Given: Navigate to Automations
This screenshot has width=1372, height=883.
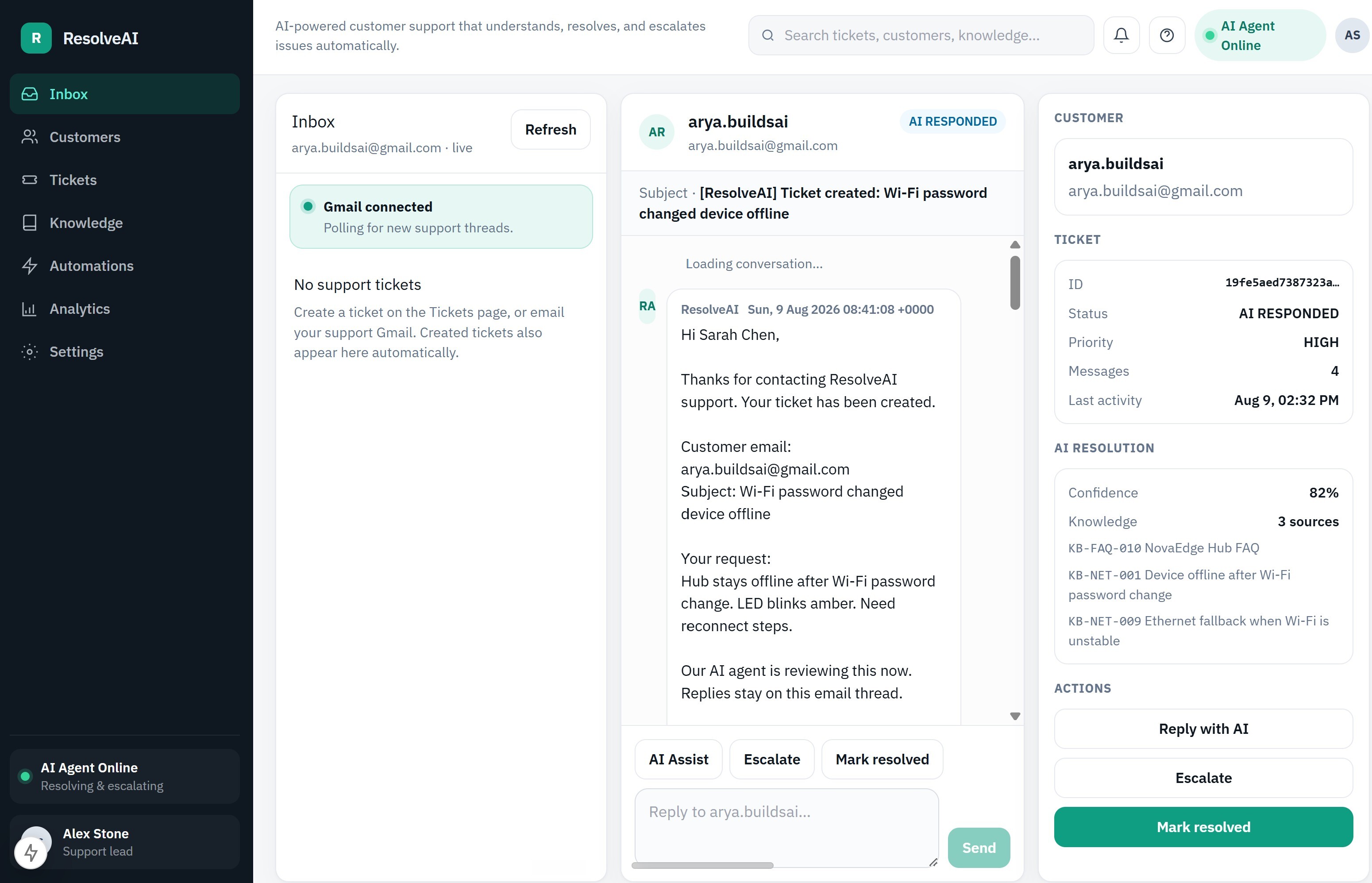Looking at the screenshot, I should pos(124,266).
